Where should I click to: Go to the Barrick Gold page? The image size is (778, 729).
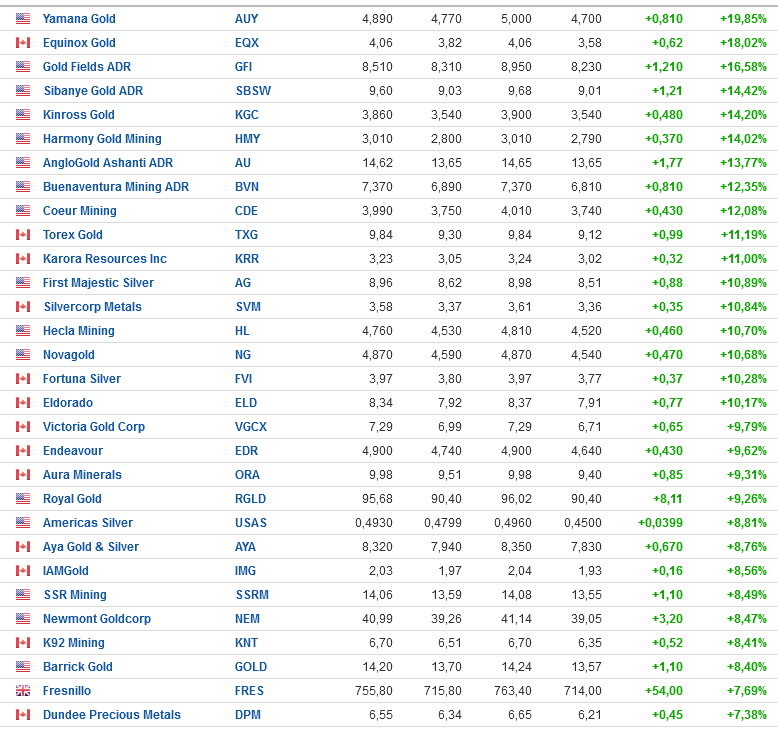(x=78, y=666)
